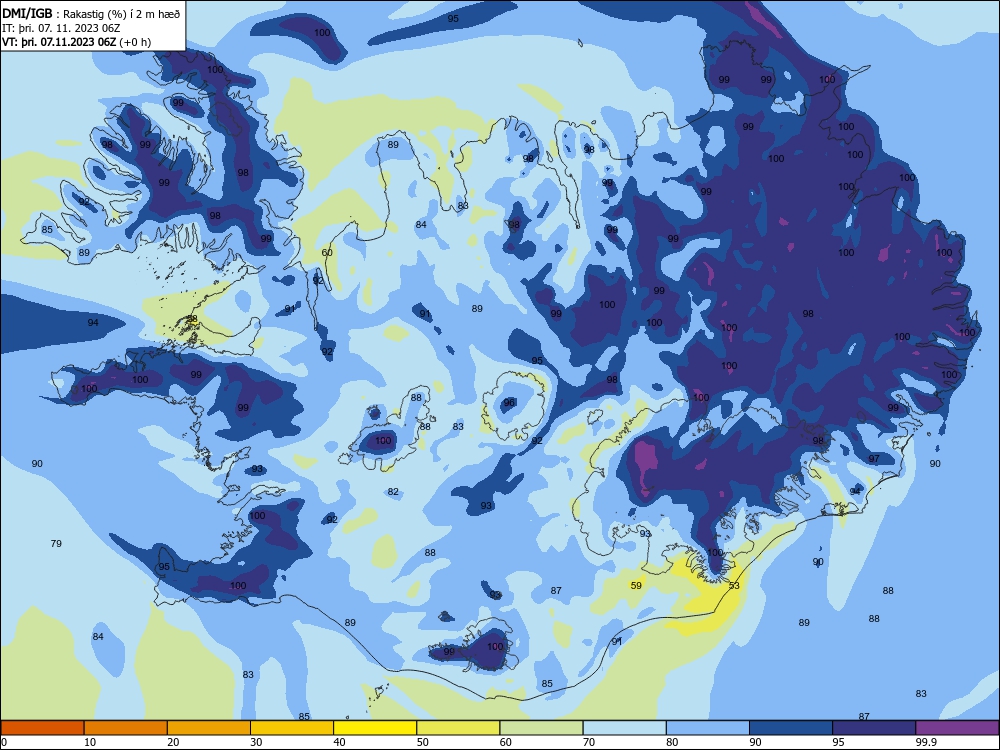This screenshot has width=1000, height=750.
Task: Click the "79" humidity value over the ocean
Action: coord(56,543)
